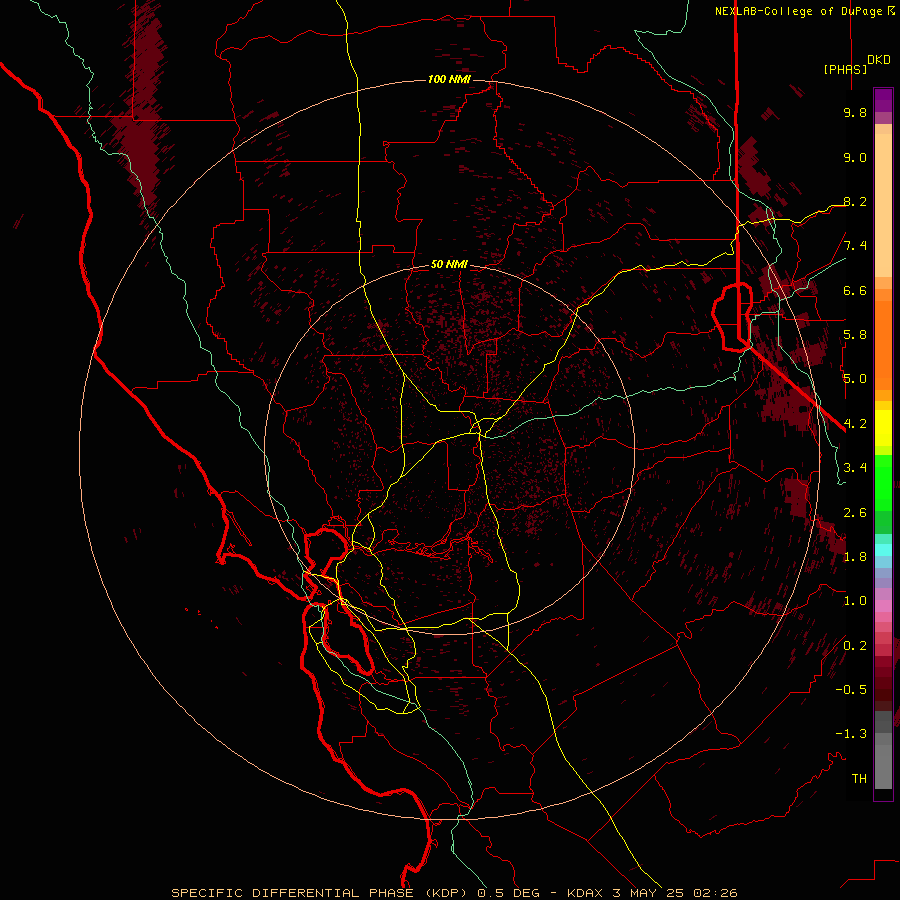Click the 2.6 legend value
The width and height of the screenshot is (900, 900).
[855, 513]
